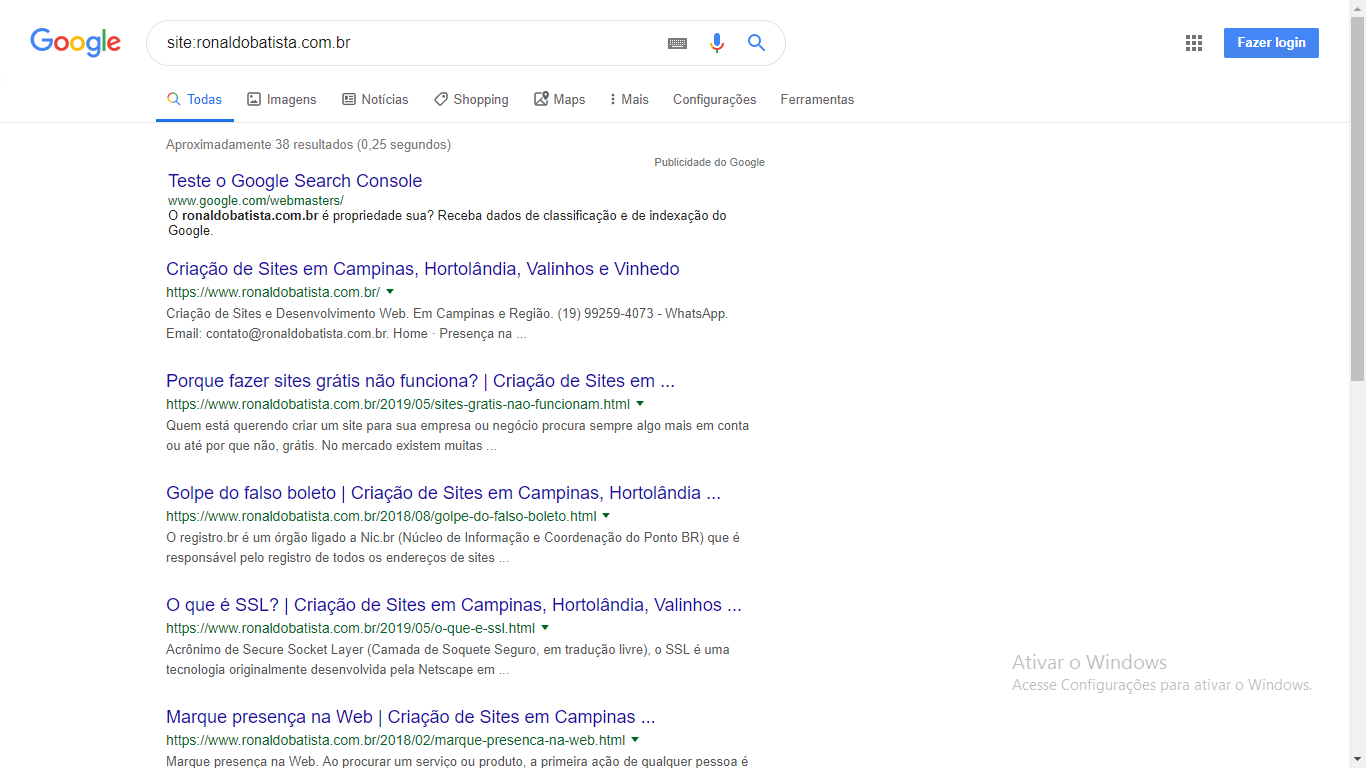Click the Imagens picture icon
This screenshot has height=768, width=1366.
[254, 99]
